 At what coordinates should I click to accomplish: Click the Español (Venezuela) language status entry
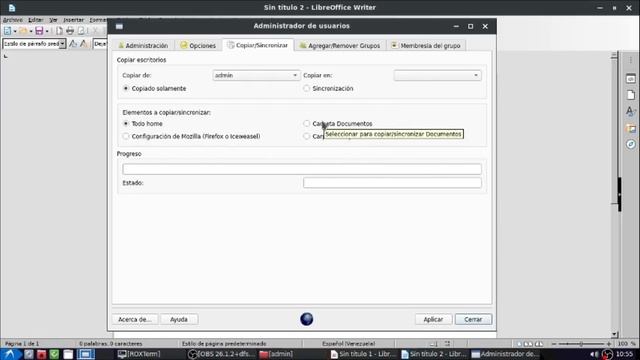pyautogui.click(x=348, y=344)
